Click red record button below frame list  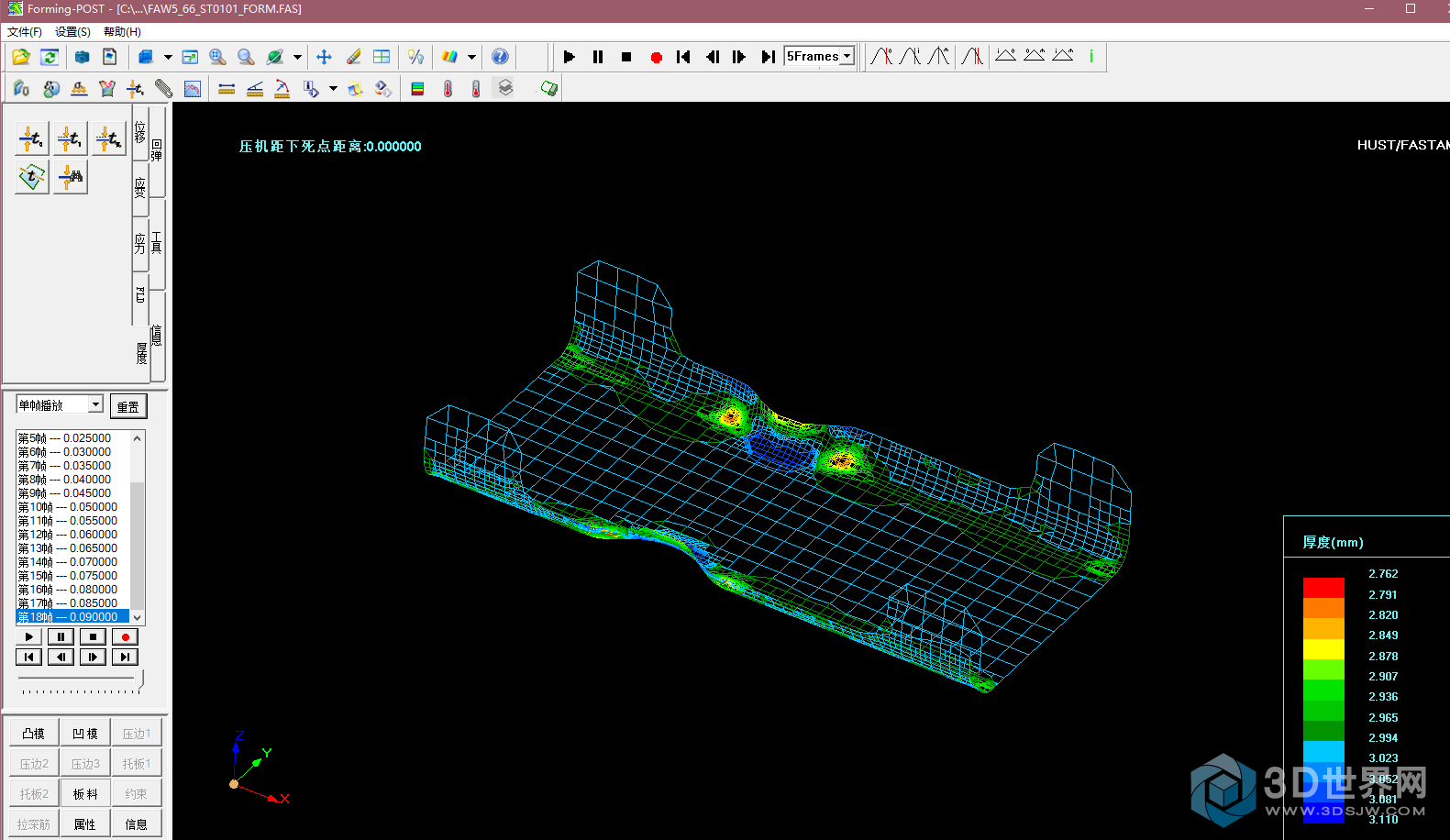click(x=125, y=636)
